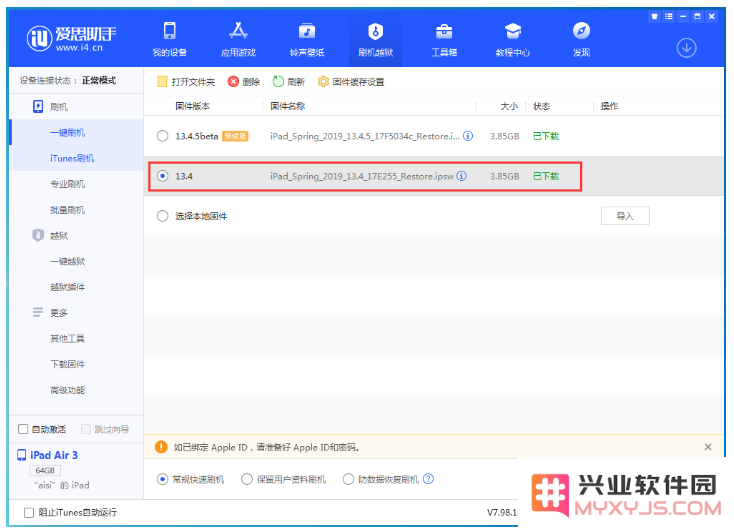Click the 固件版本 column header
This screenshot has width=734, height=532.
[192, 106]
